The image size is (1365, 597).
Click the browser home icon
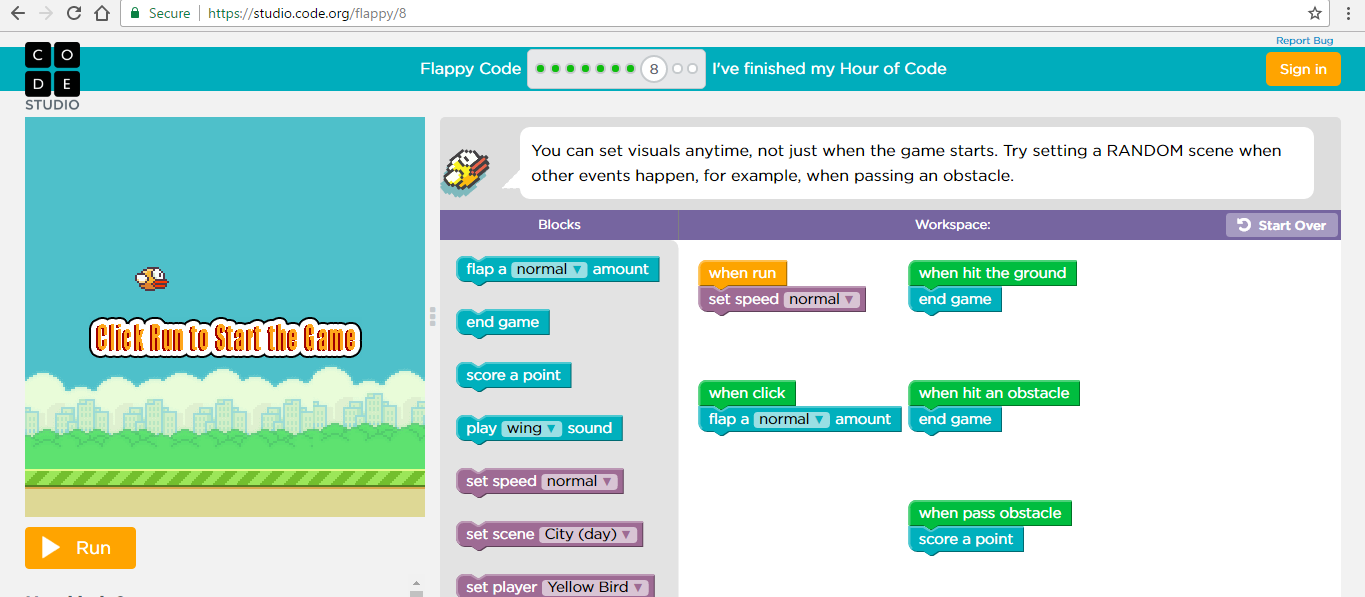[103, 13]
